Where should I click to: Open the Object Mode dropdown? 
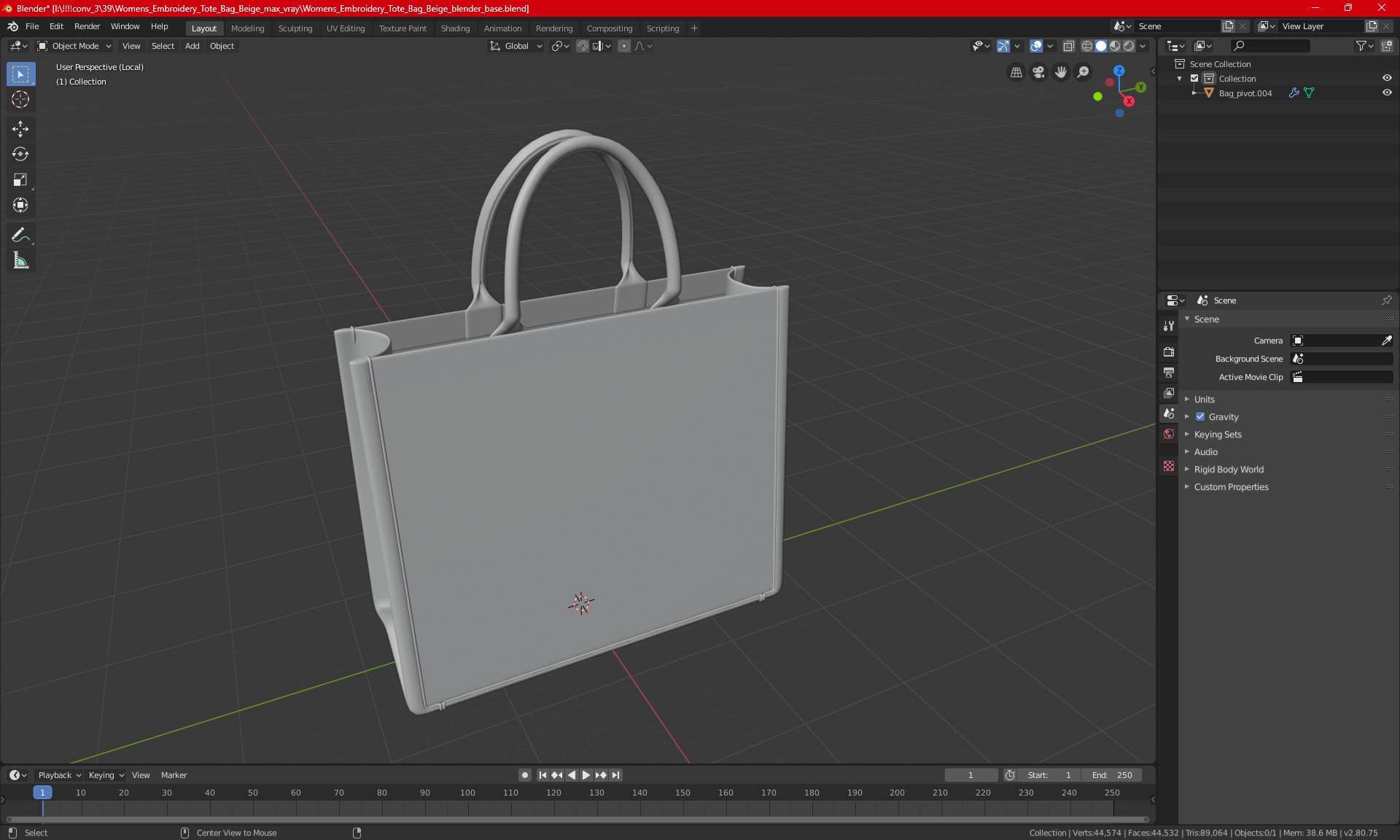click(74, 46)
